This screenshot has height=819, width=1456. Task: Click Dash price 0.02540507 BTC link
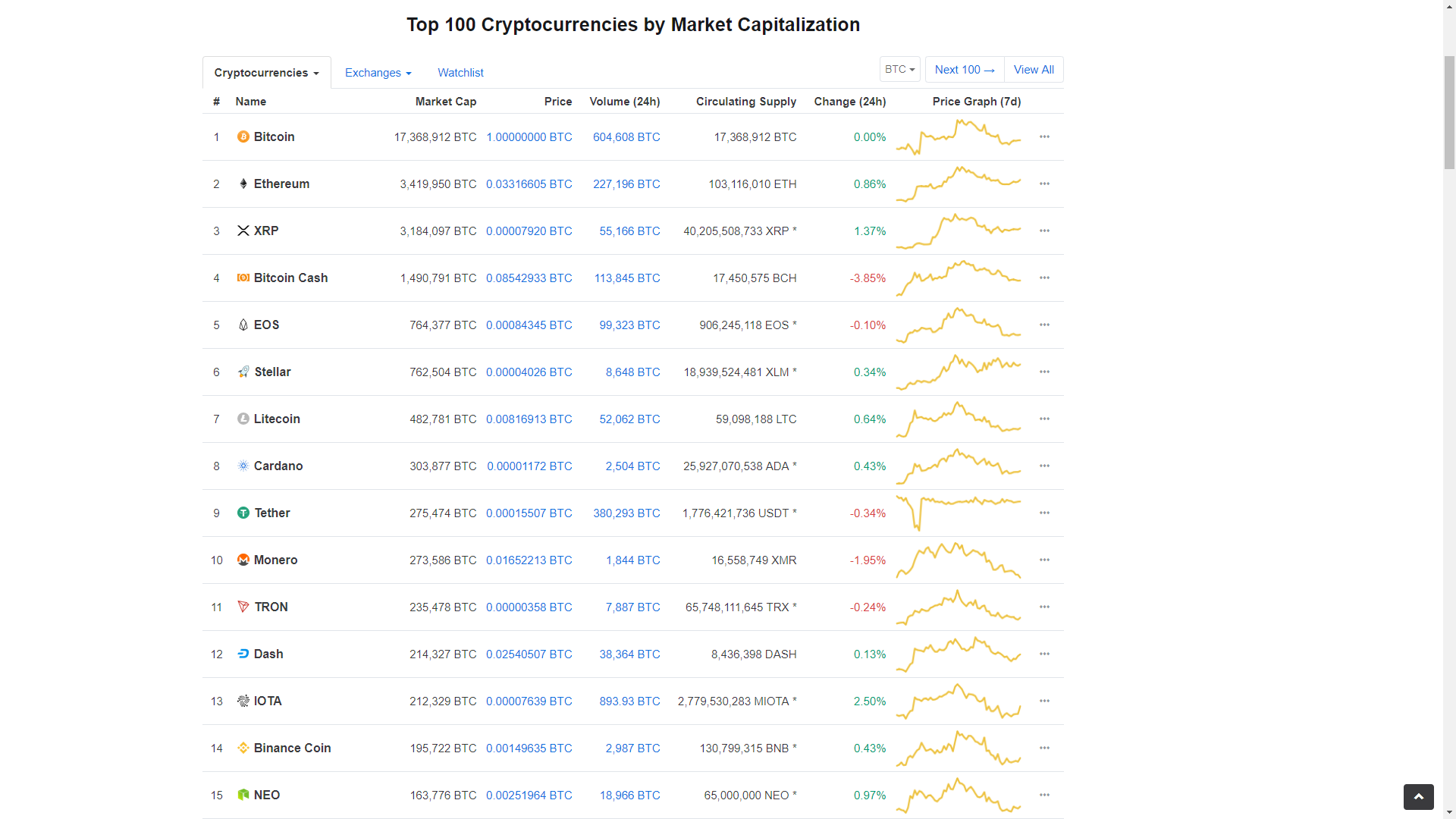click(x=529, y=654)
